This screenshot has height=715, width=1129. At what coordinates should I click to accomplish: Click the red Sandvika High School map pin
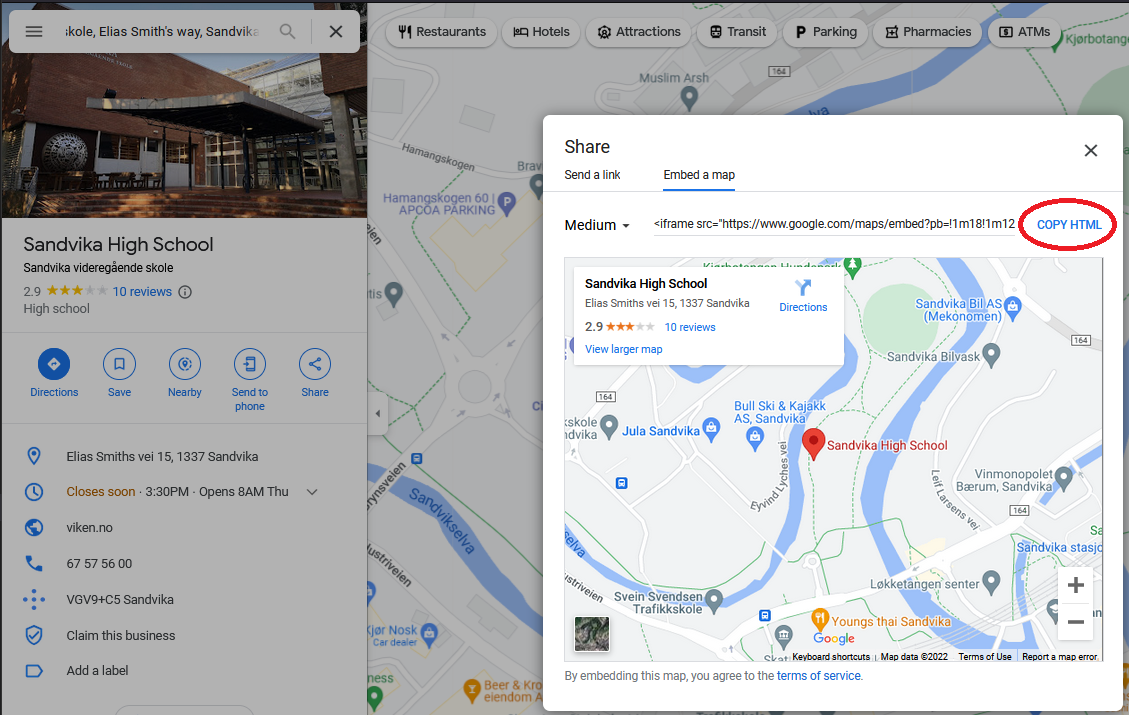click(813, 444)
